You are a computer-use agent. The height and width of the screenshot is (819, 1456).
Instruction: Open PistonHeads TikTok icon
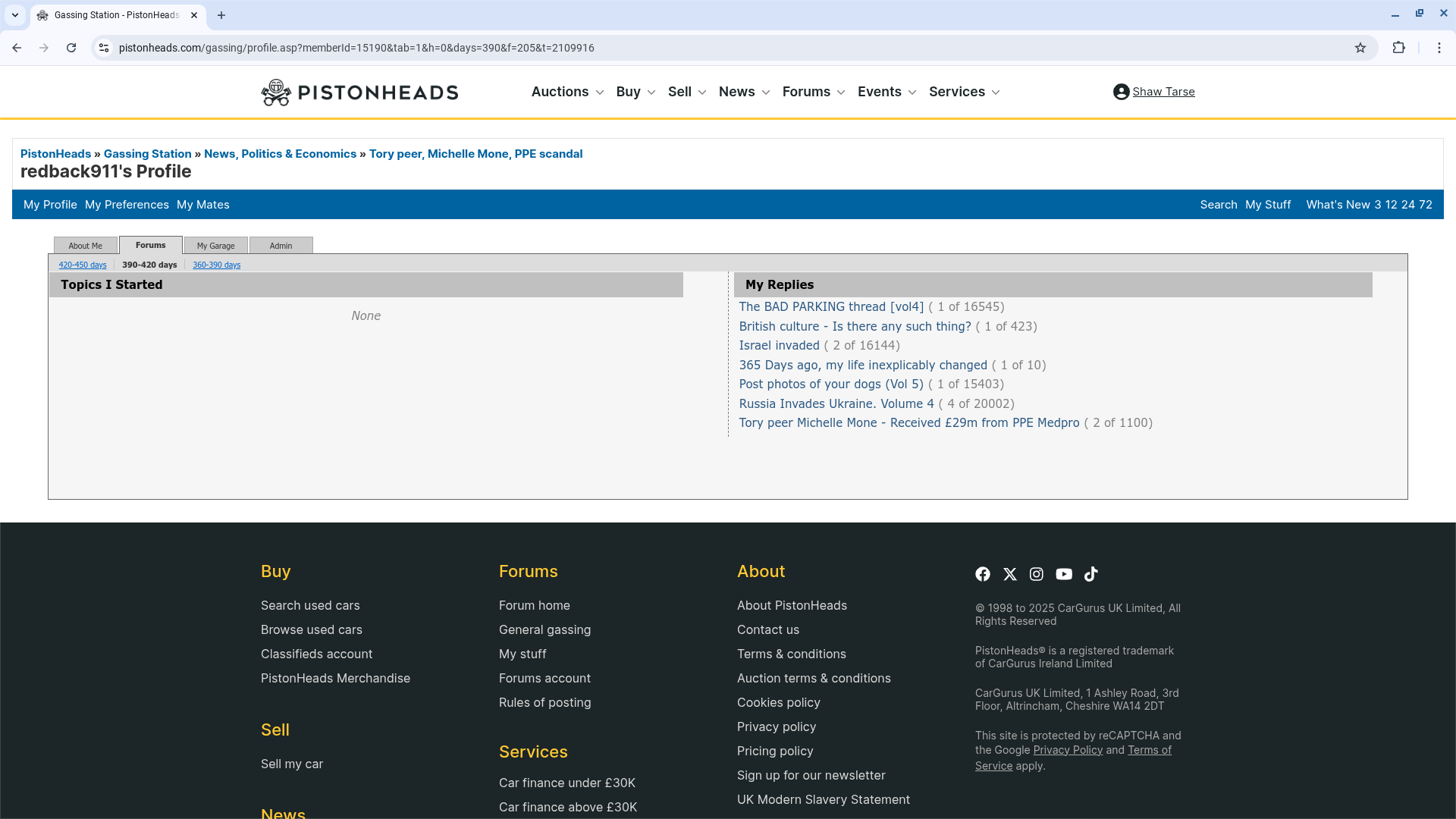coord(1091,574)
